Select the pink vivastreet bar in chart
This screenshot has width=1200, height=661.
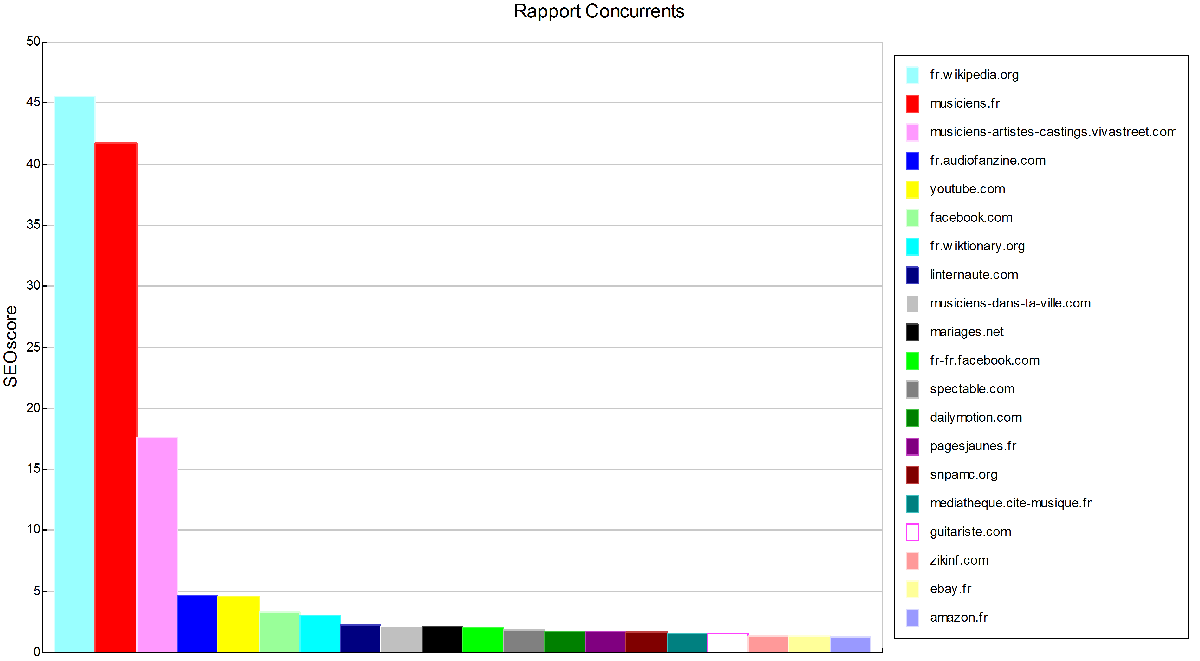(157, 544)
